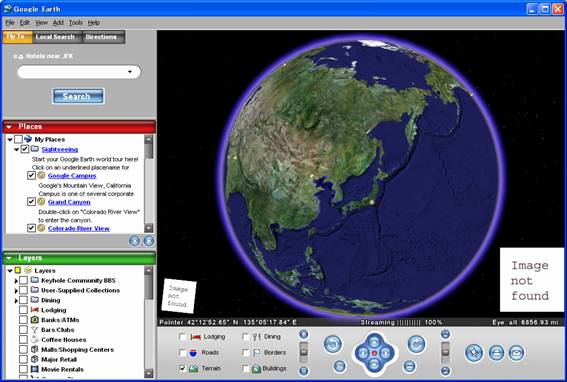Click the Banks/ATMs layer icon
Viewport: 567px width, 382px height.
34,320
